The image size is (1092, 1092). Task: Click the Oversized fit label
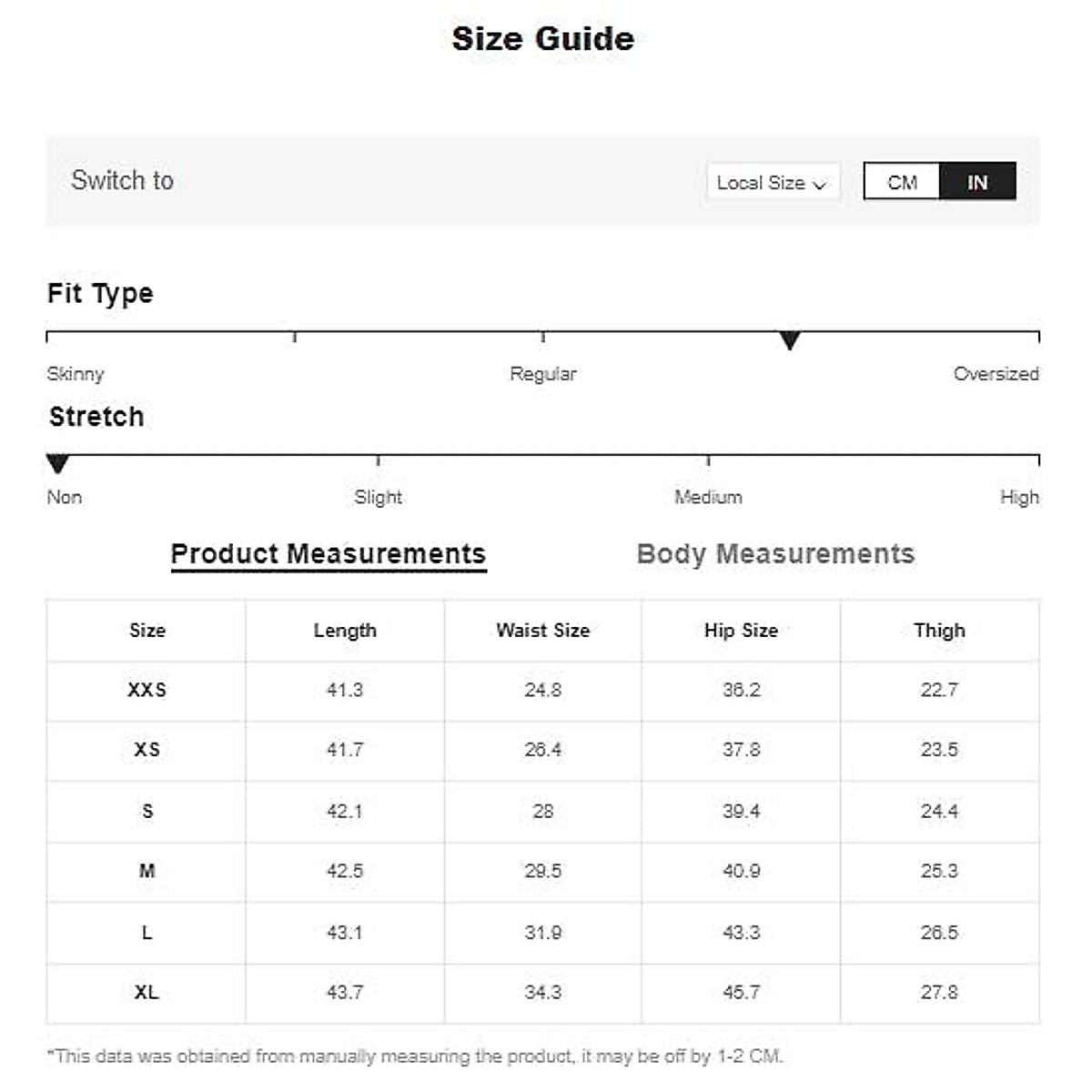click(996, 374)
